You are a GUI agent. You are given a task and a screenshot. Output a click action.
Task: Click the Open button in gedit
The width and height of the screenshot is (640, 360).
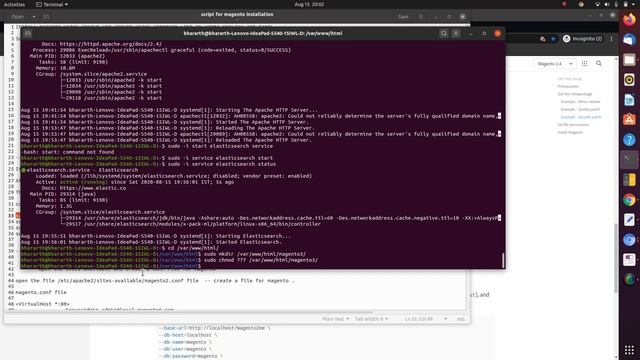pos(18,17)
